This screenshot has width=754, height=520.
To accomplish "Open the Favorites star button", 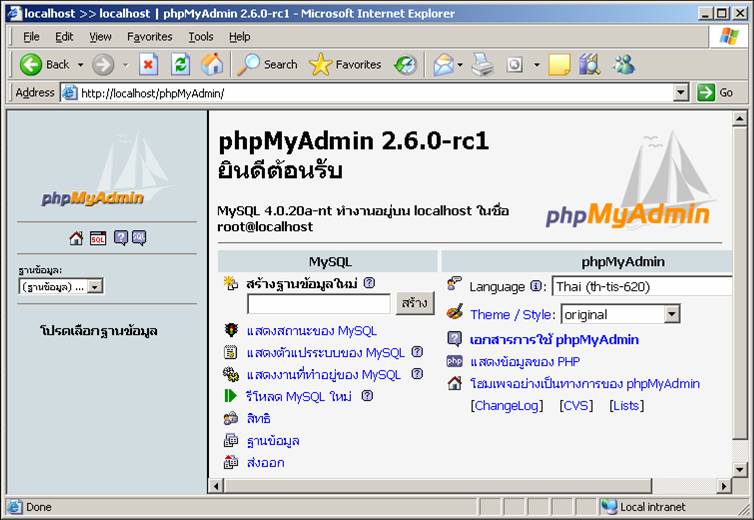I will (345, 64).
